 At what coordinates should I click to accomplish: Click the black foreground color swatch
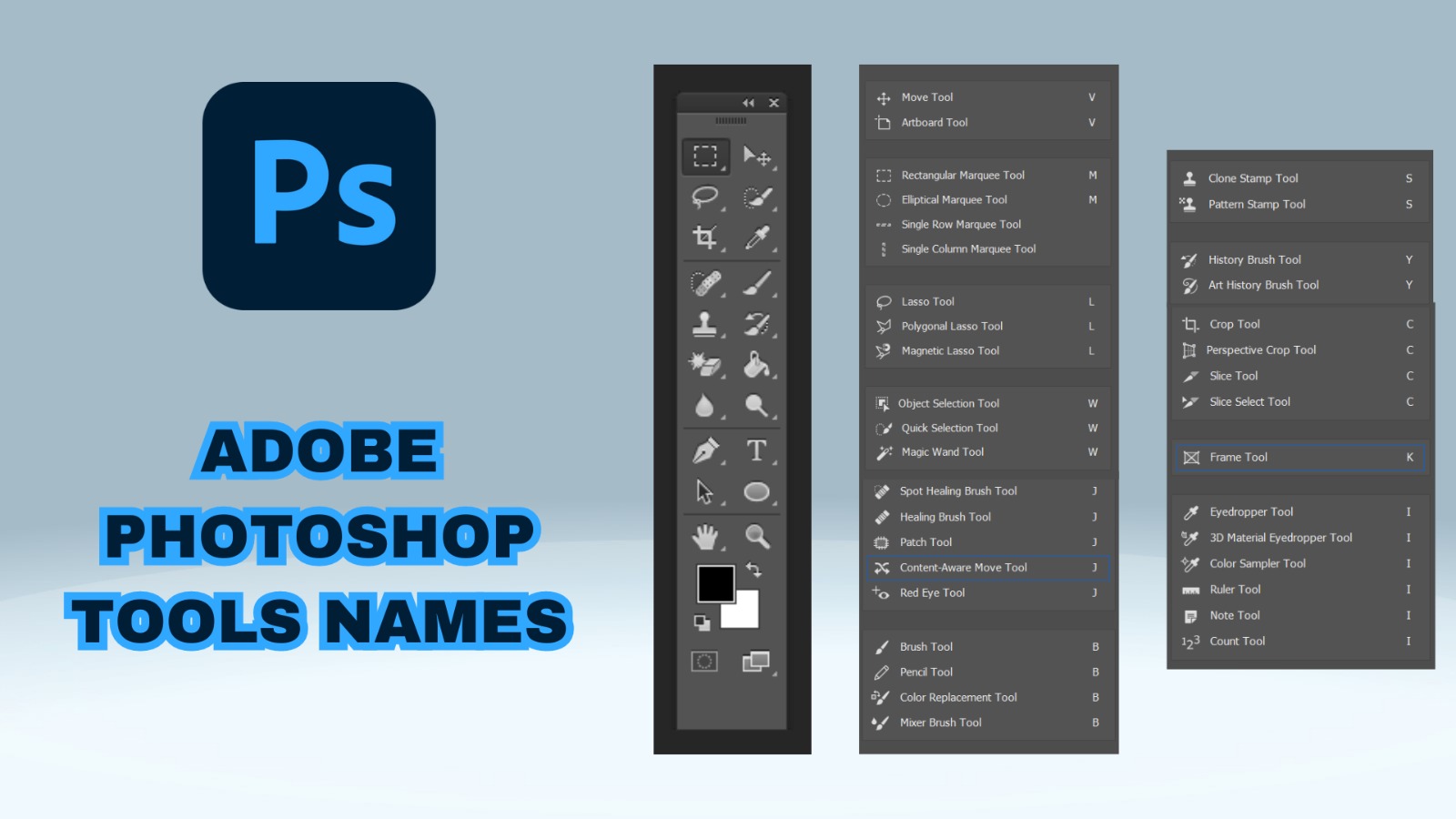pyautogui.click(x=714, y=582)
